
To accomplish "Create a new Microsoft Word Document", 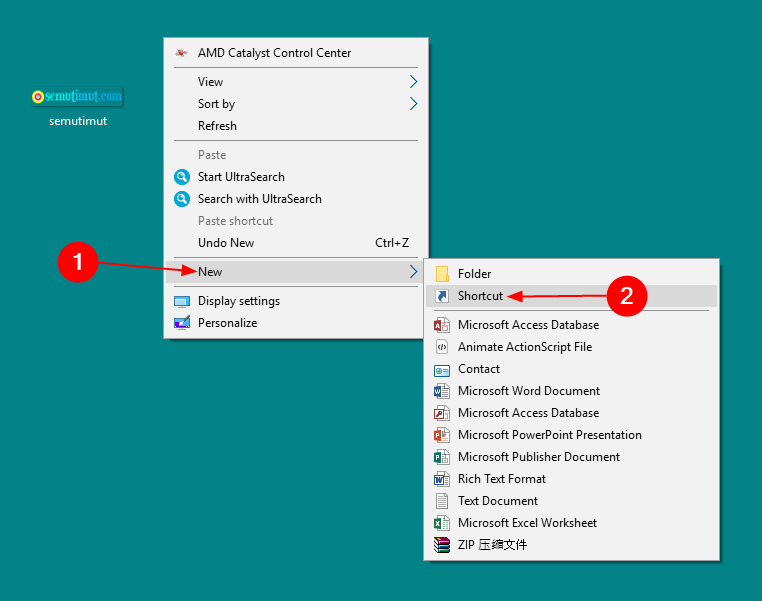I will tap(572, 391).
